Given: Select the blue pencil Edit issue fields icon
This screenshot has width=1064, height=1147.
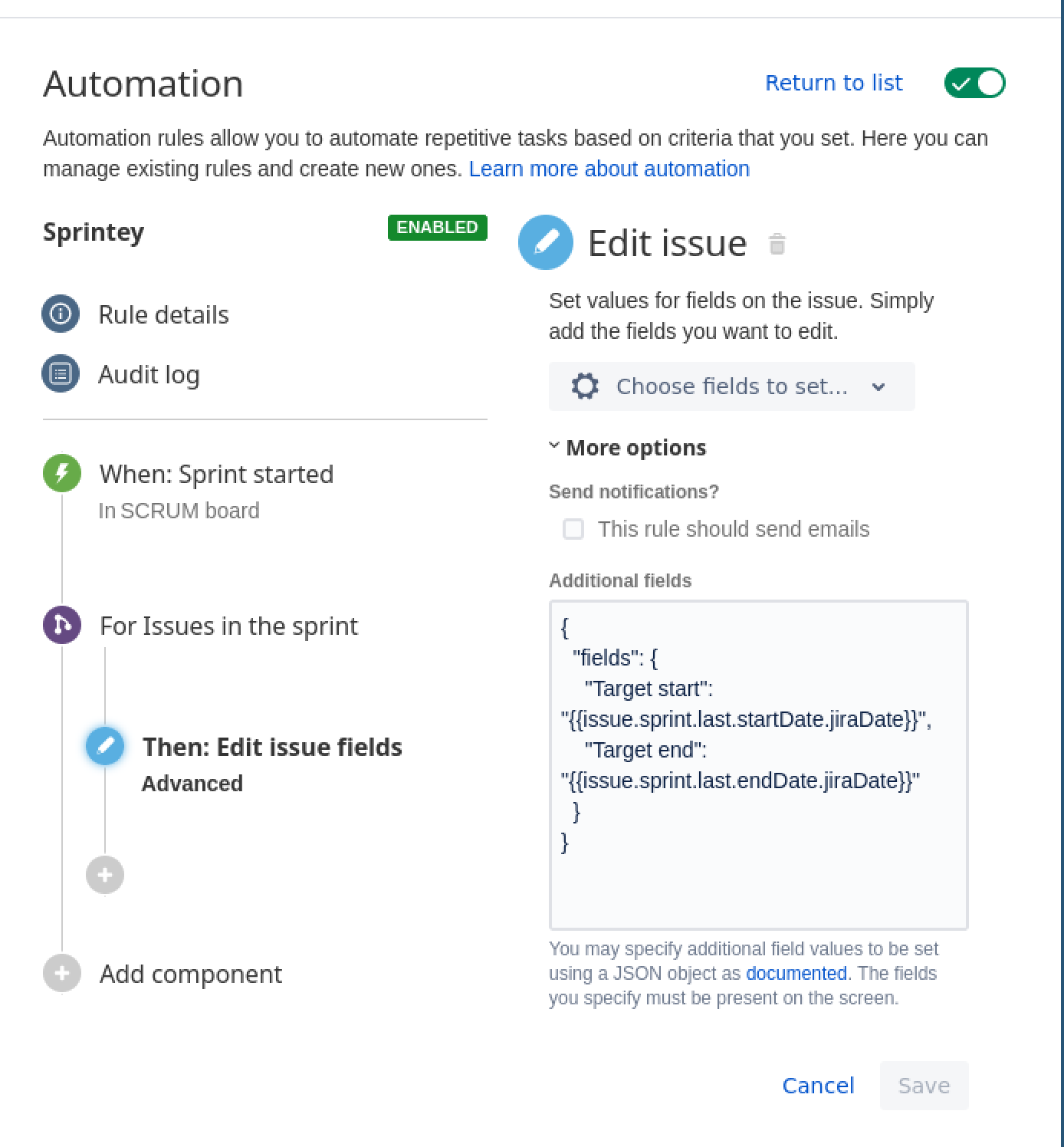Looking at the screenshot, I should (x=105, y=746).
